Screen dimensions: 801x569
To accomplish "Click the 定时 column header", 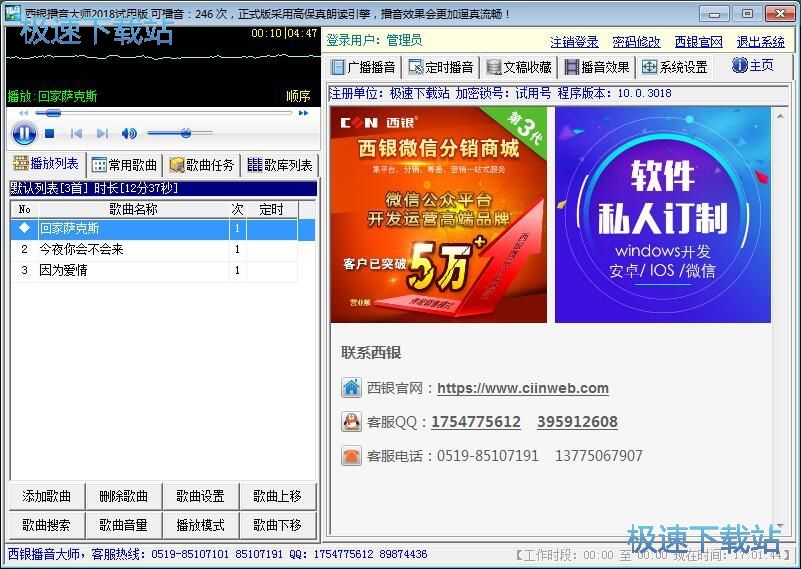I will [x=272, y=209].
